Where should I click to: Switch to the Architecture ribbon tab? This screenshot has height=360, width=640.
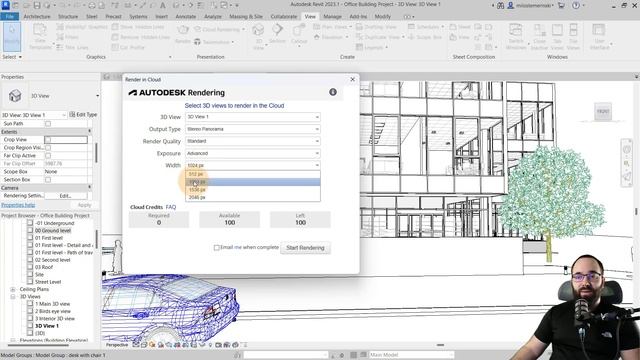point(37,16)
